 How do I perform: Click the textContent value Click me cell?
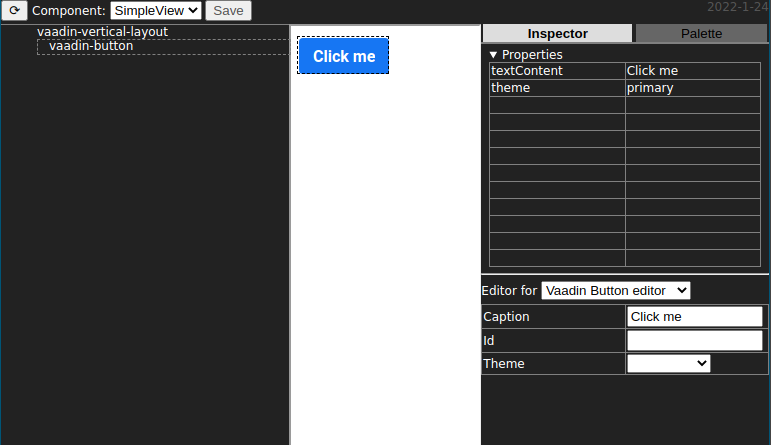coord(692,71)
